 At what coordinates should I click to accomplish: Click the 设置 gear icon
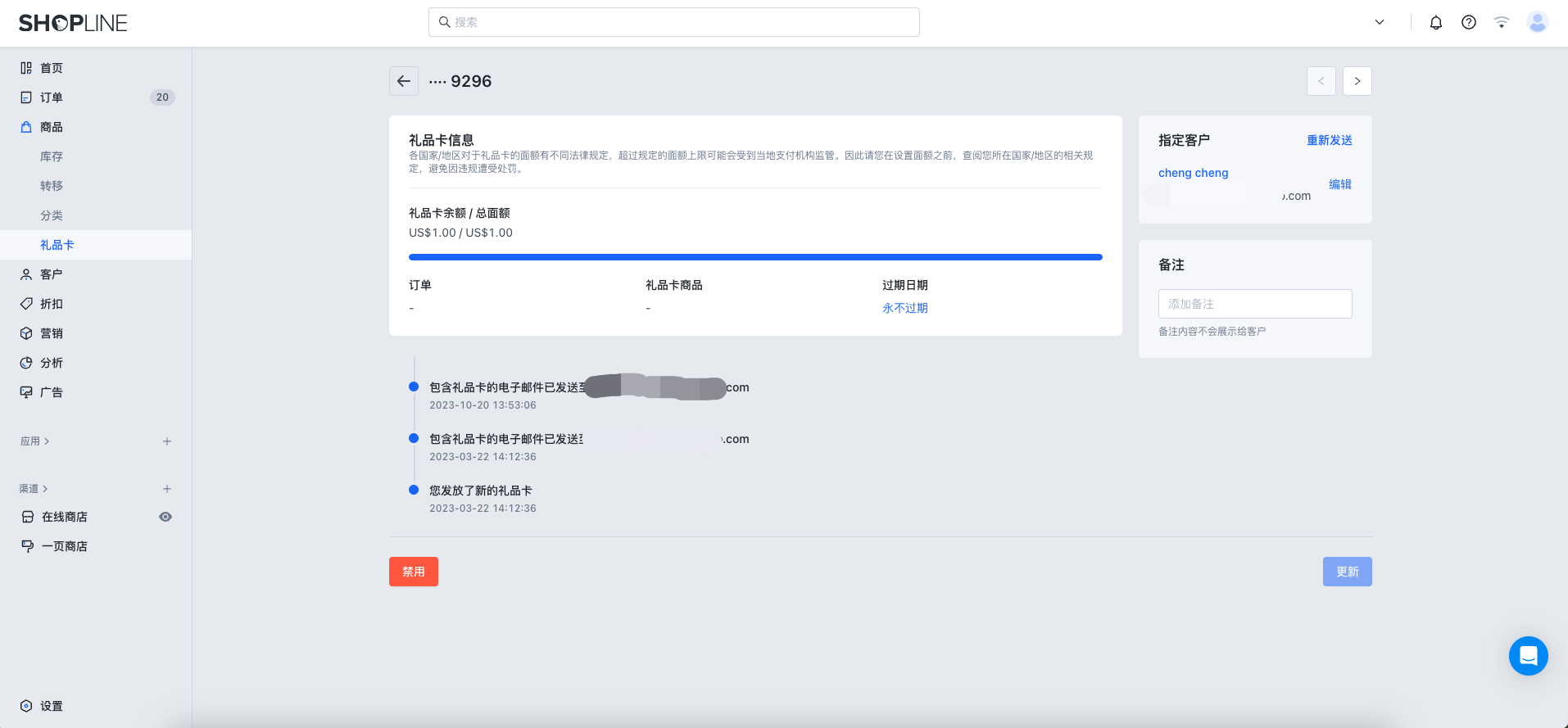[26, 706]
